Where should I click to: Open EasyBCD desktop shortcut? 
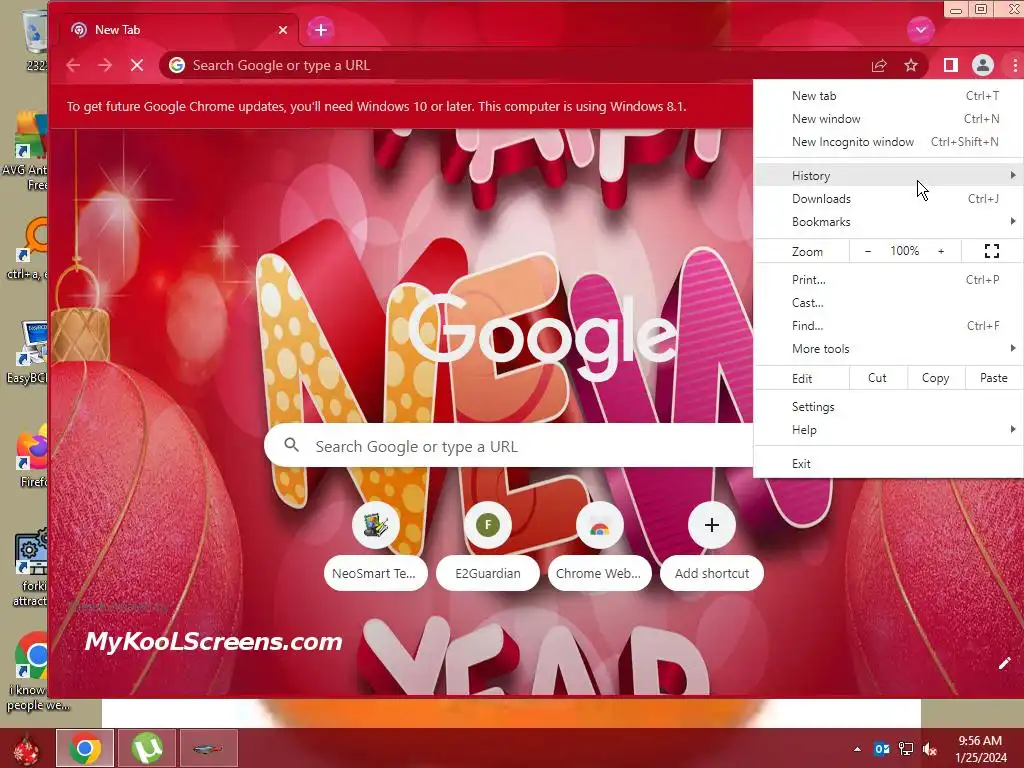point(27,353)
